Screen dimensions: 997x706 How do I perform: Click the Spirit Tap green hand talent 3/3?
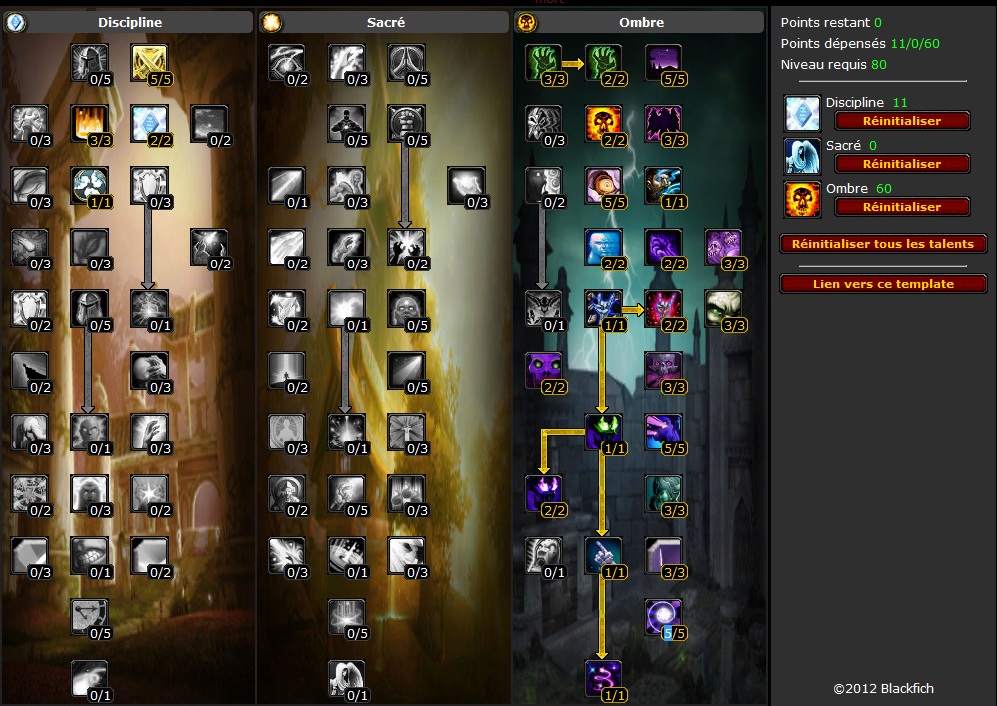tap(544, 63)
